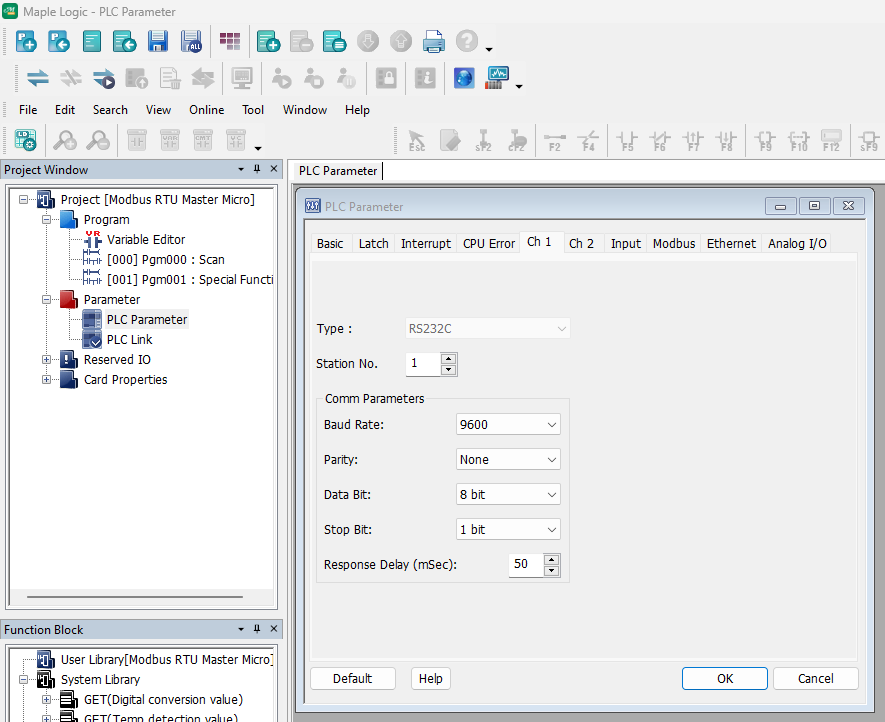Open the Tool menu
The height and width of the screenshot is (722, 885).
pyautogui.click(x=253, y=110)
